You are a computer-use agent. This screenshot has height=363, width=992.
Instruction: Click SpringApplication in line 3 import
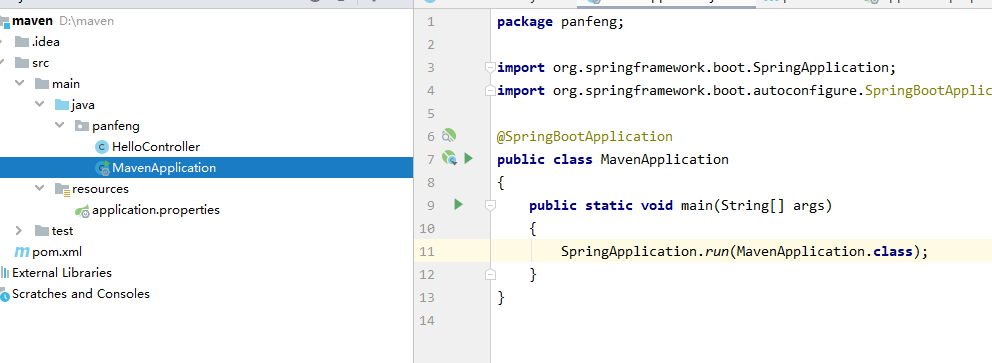(x=821, y=67)
